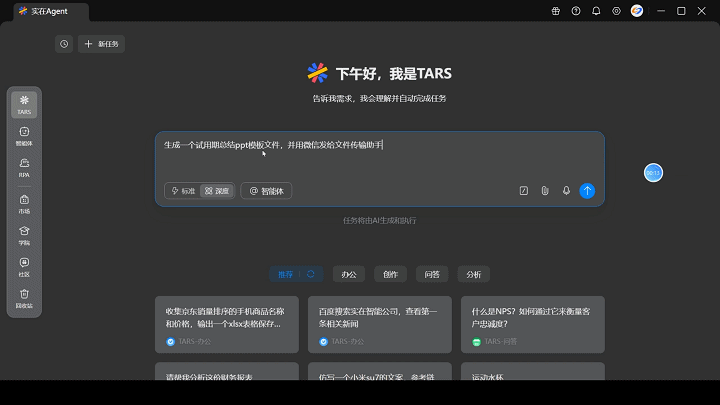This screenshot has height=405, width=720.
Task: Create a 新任务 new task
Action: pos(101,44)
